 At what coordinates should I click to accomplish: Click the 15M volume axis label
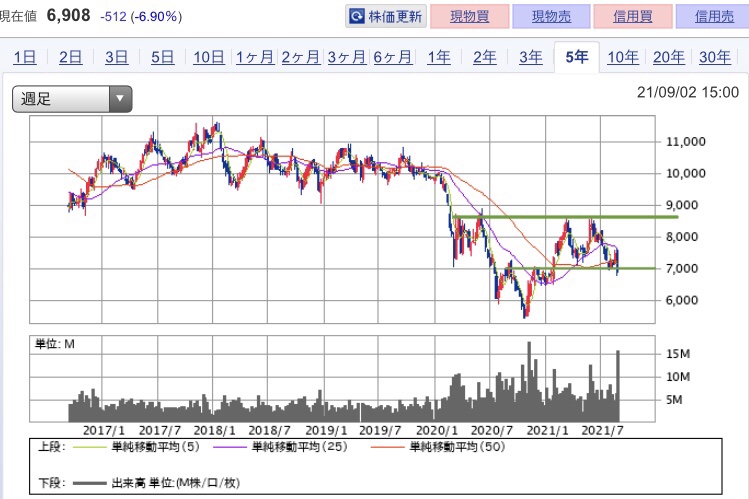pyautogui.click(x=678, y=354)
